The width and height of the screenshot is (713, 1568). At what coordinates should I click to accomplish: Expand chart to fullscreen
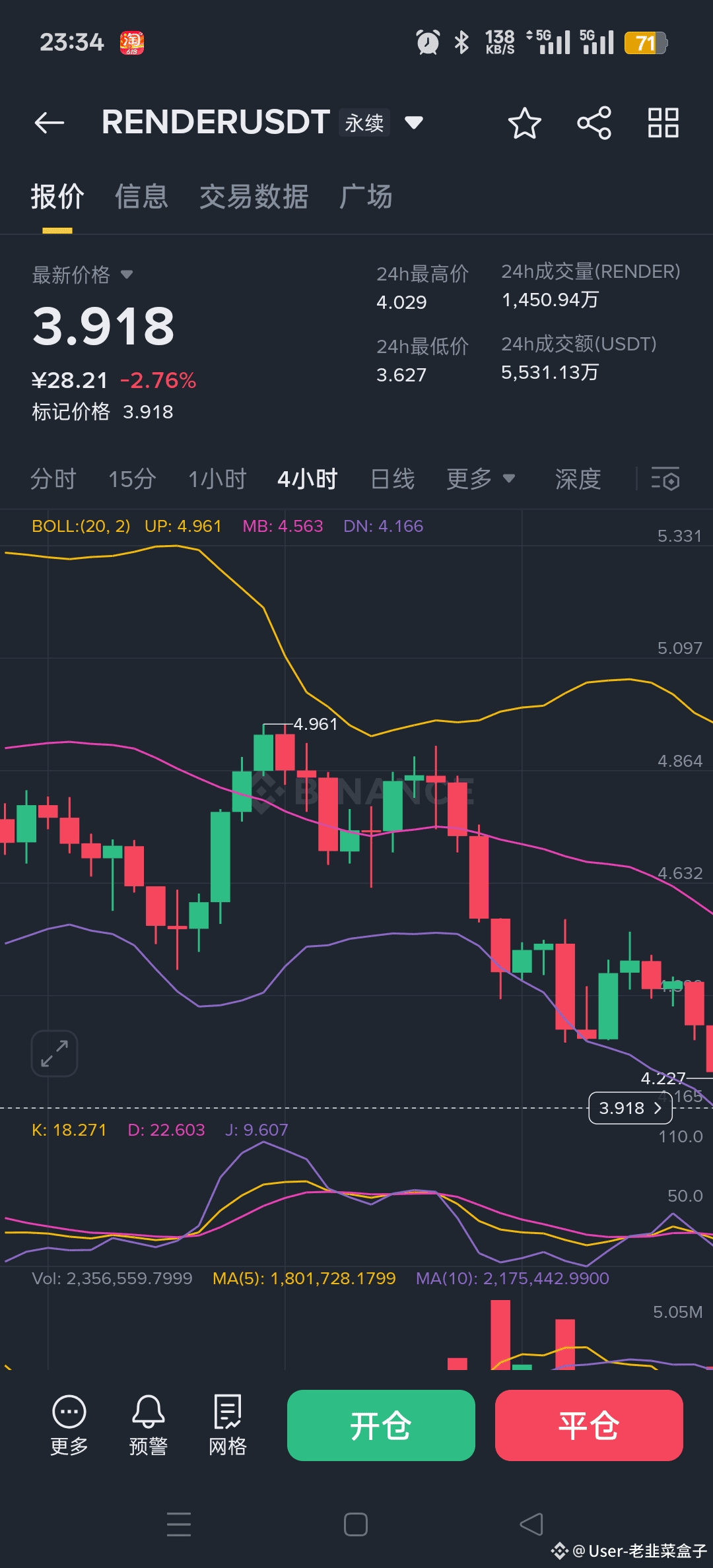[55, 1053]
